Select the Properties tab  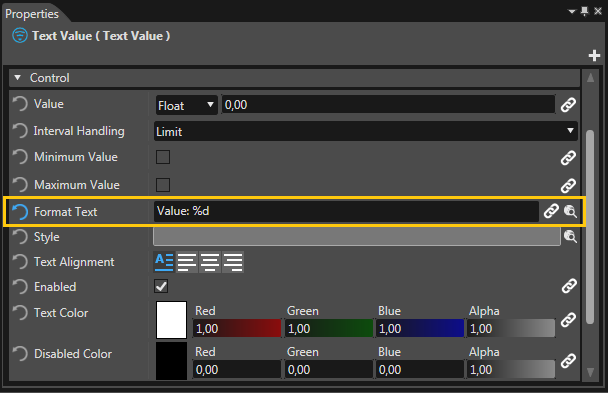32,14
